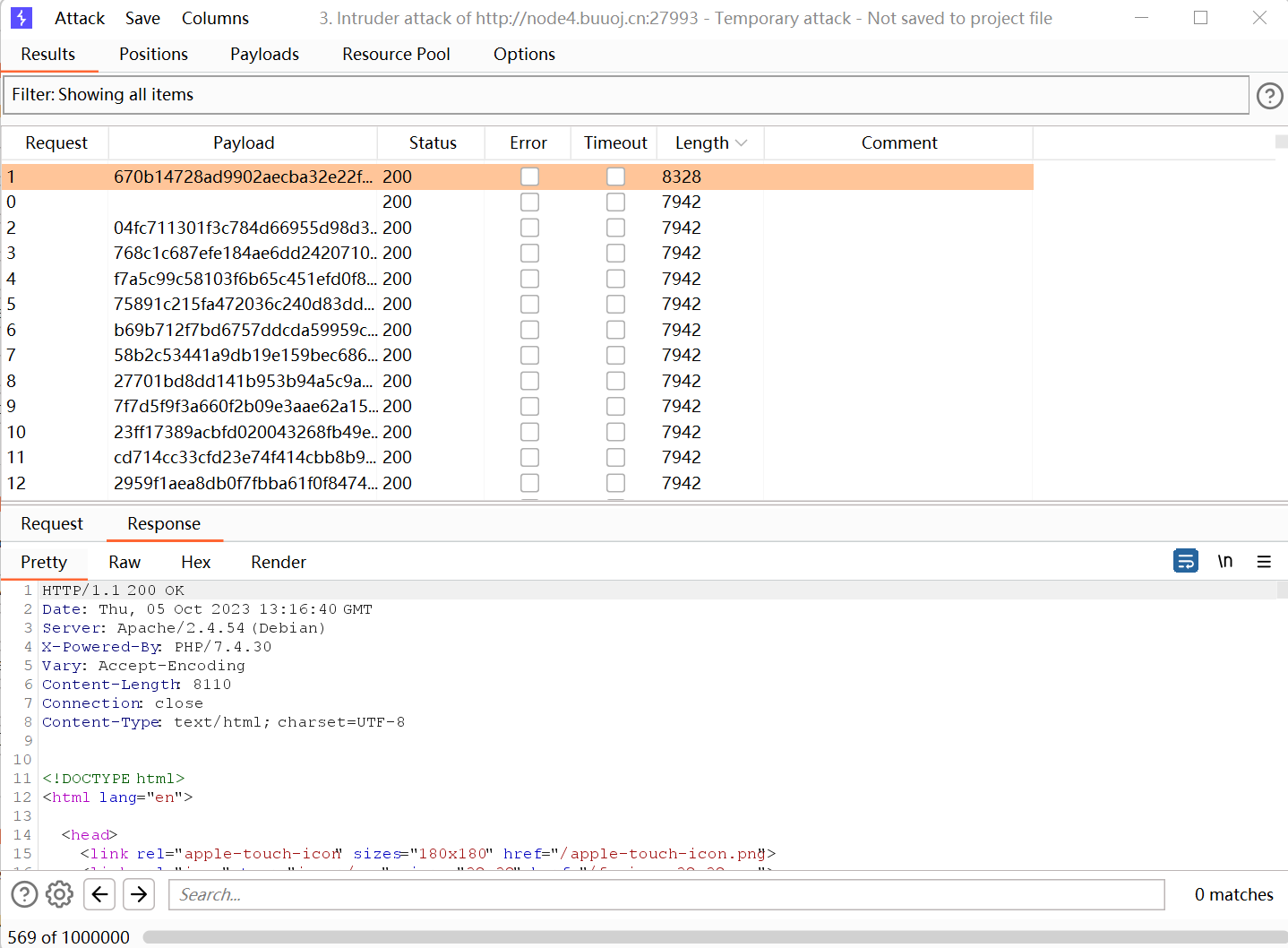Sort by the Payload column header
Image resolution: width=1288 pixels, height=948 pixels.
click(244, 143)
